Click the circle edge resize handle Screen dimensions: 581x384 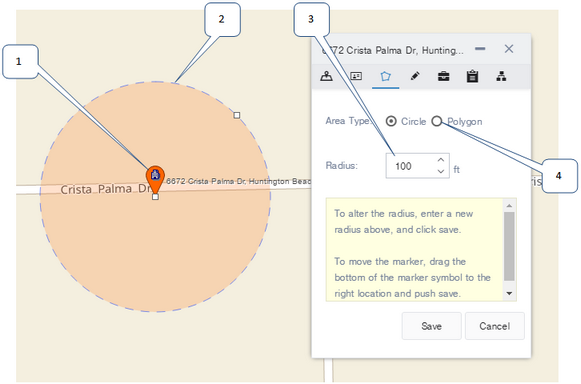tap(237, 115)
